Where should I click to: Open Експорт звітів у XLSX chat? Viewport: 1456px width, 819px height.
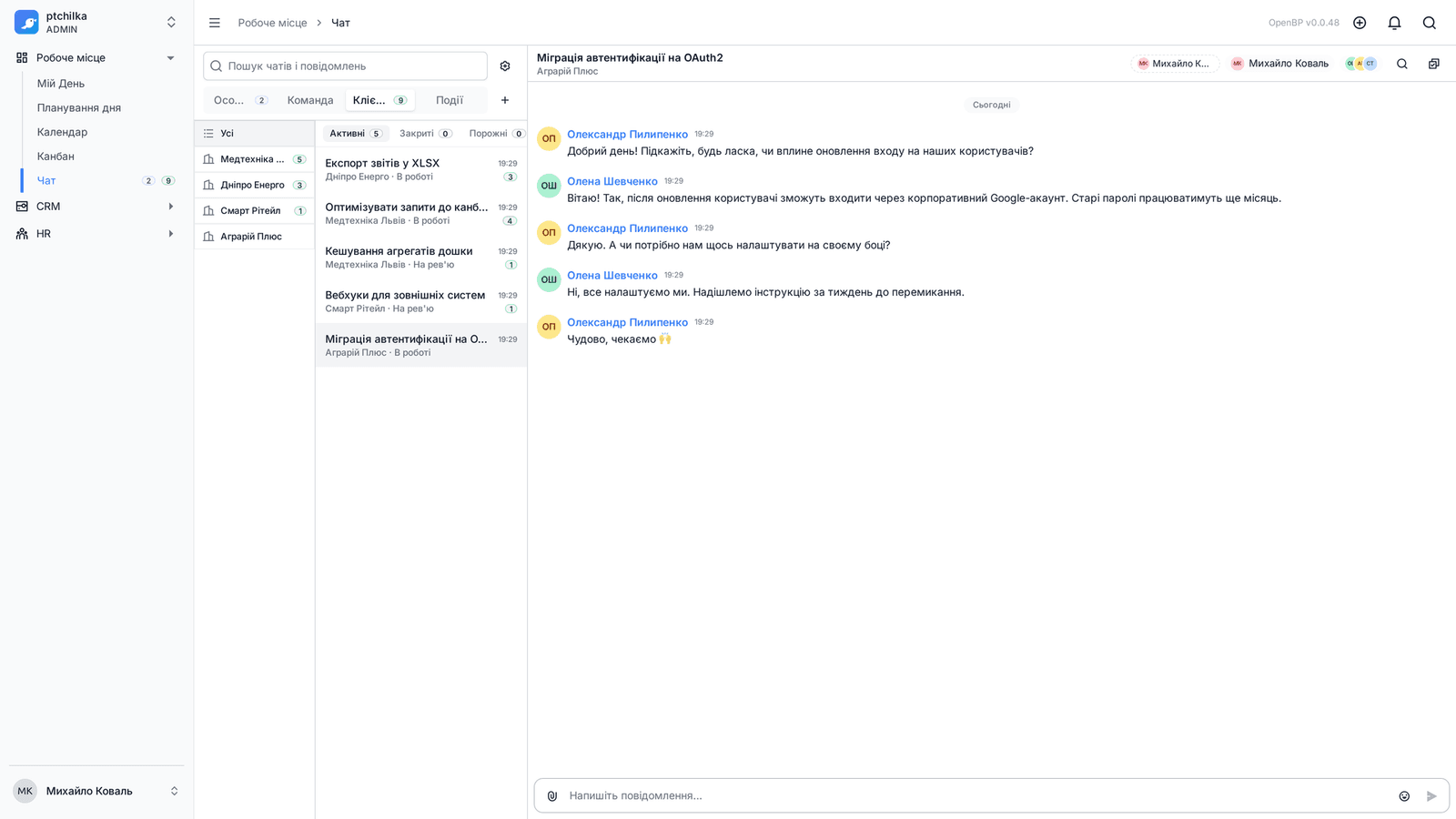point(421,169)
